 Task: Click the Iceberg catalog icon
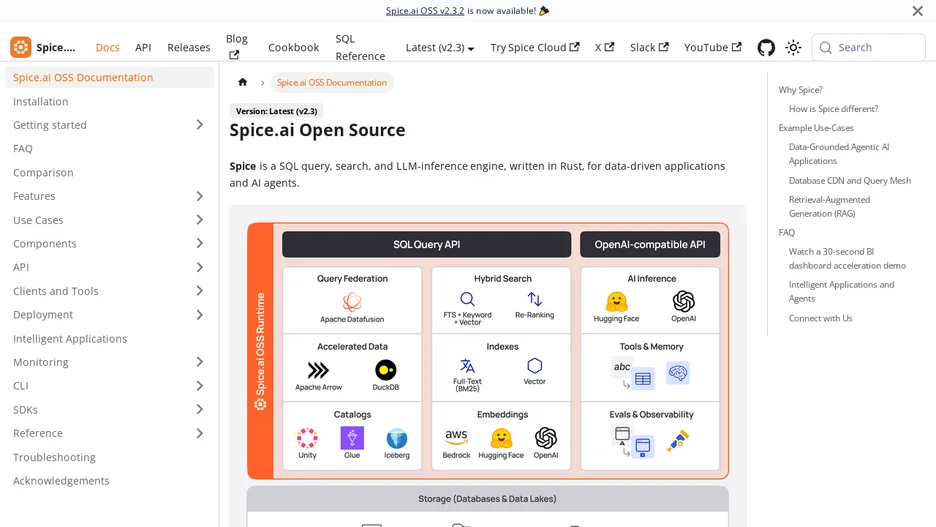coord(397,439)
